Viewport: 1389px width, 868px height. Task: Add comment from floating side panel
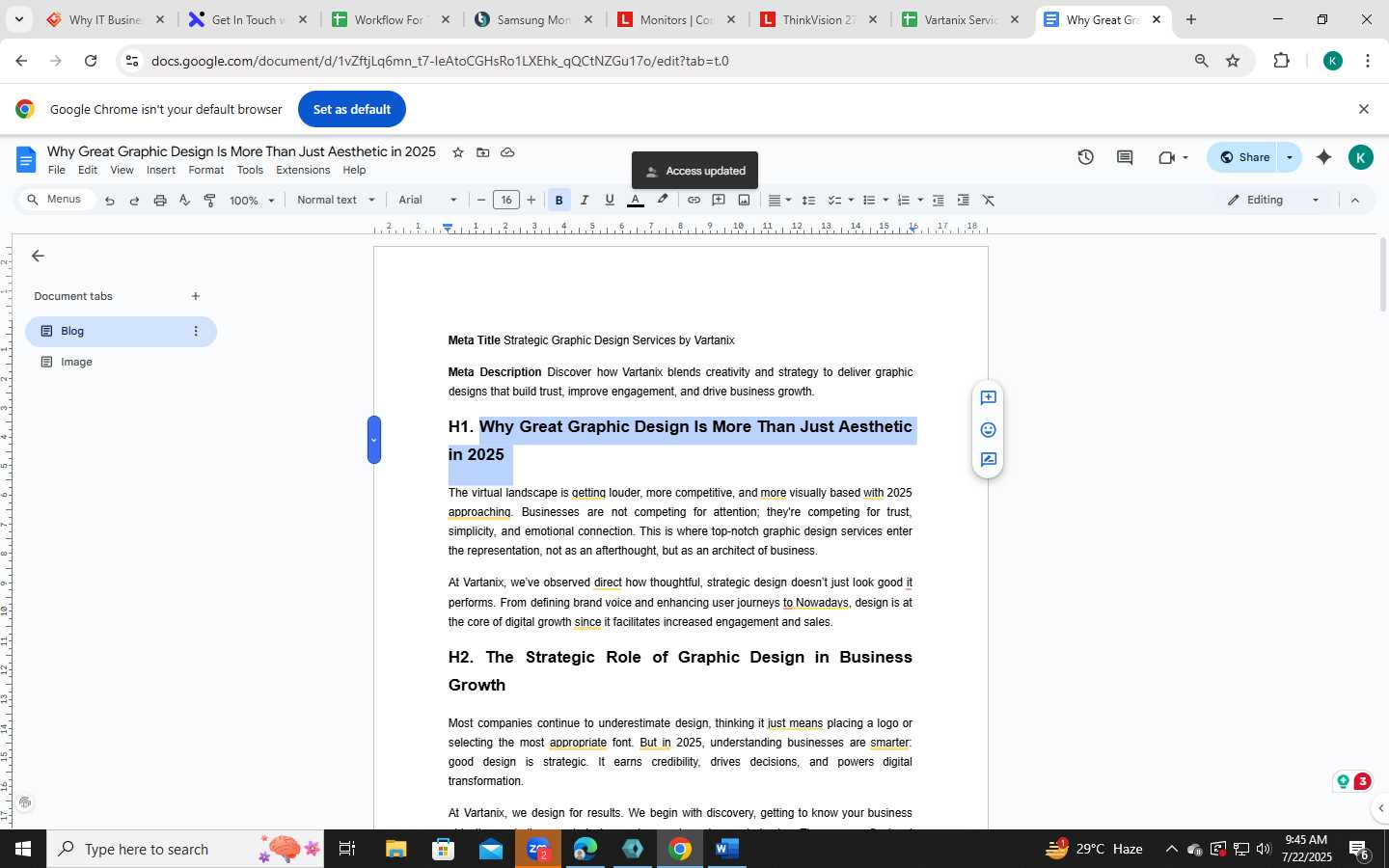pos(988,398)
